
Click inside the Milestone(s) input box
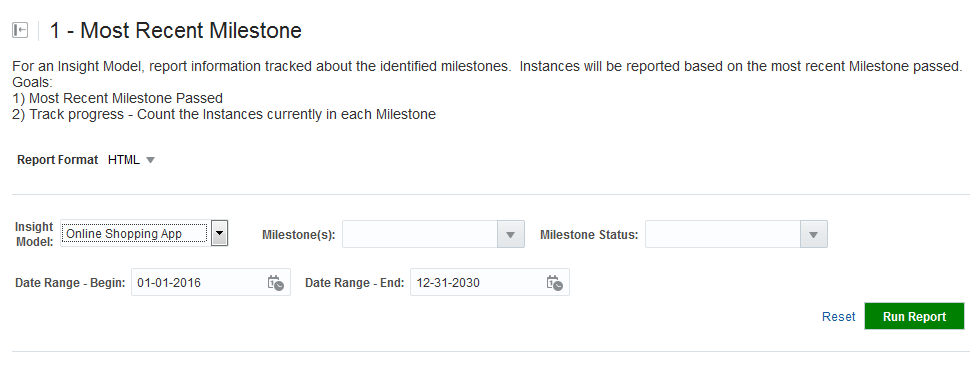click(420, 235)
